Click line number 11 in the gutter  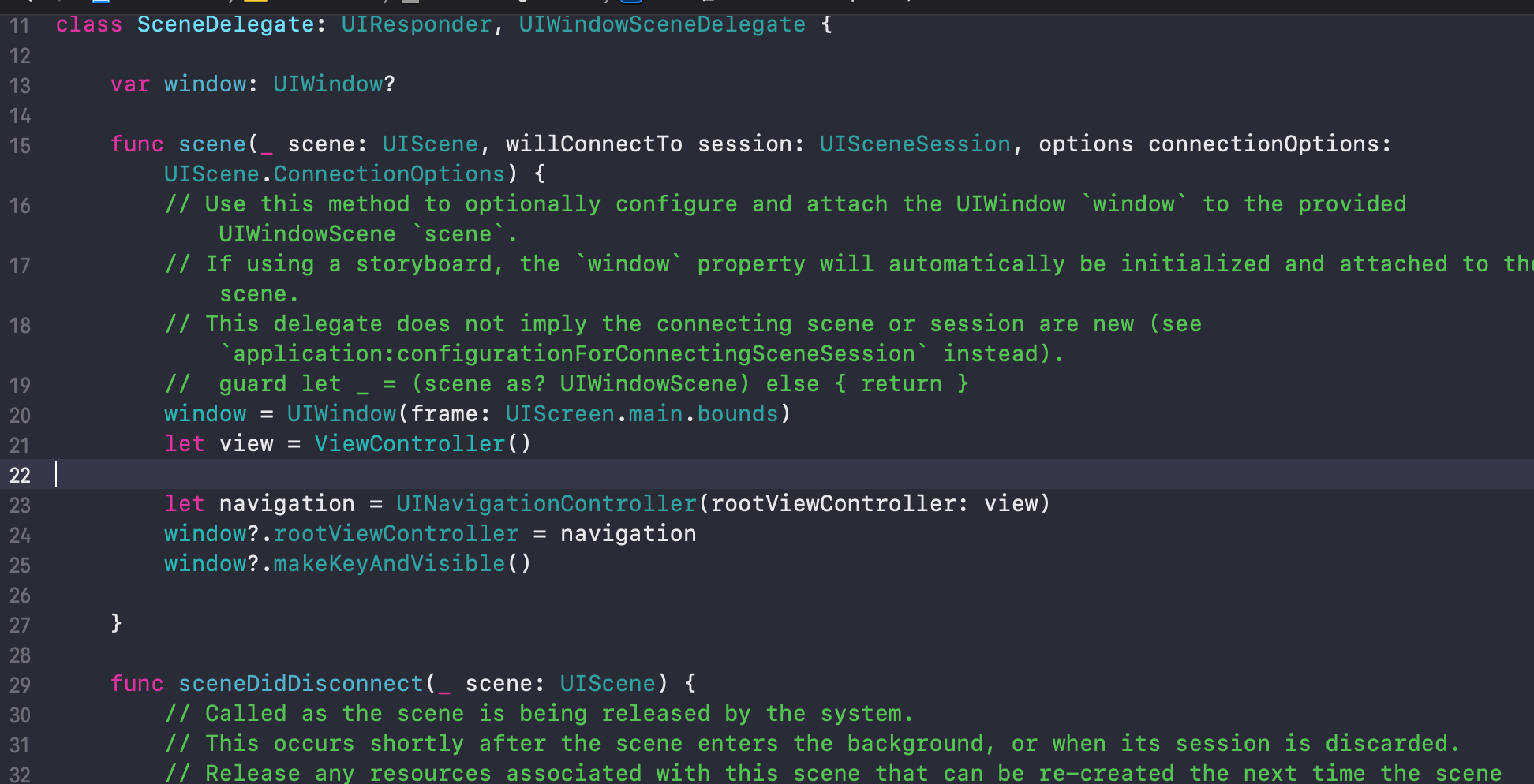(20, 26)
